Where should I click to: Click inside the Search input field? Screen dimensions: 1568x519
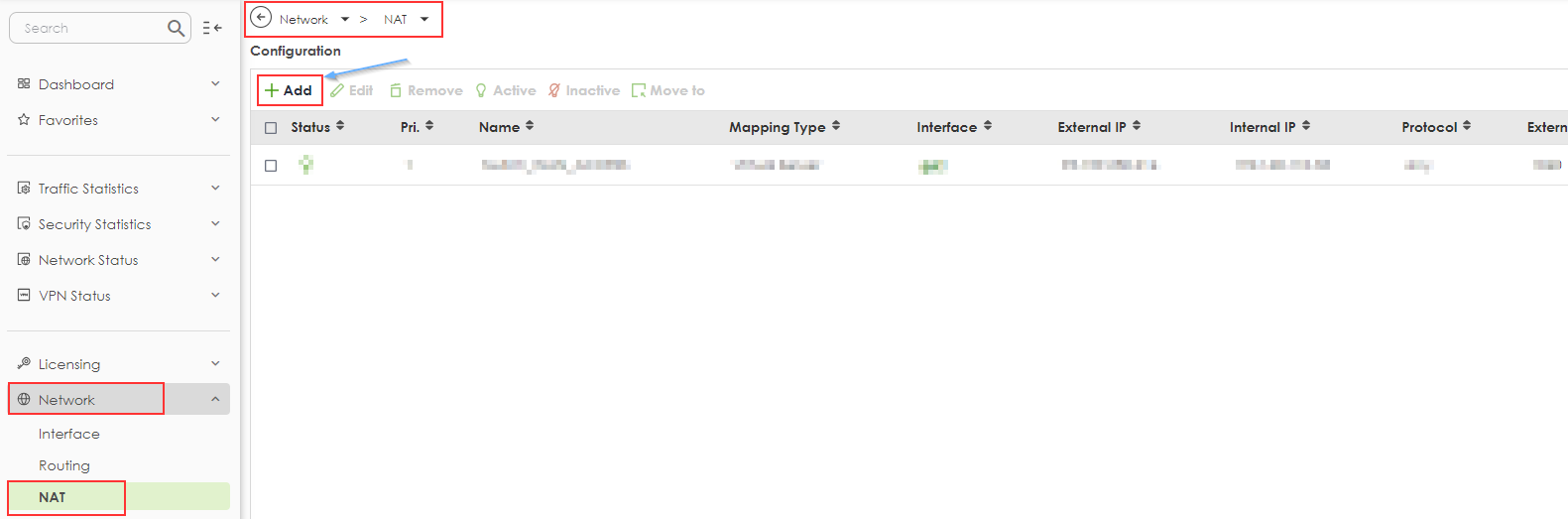point(89,28)
